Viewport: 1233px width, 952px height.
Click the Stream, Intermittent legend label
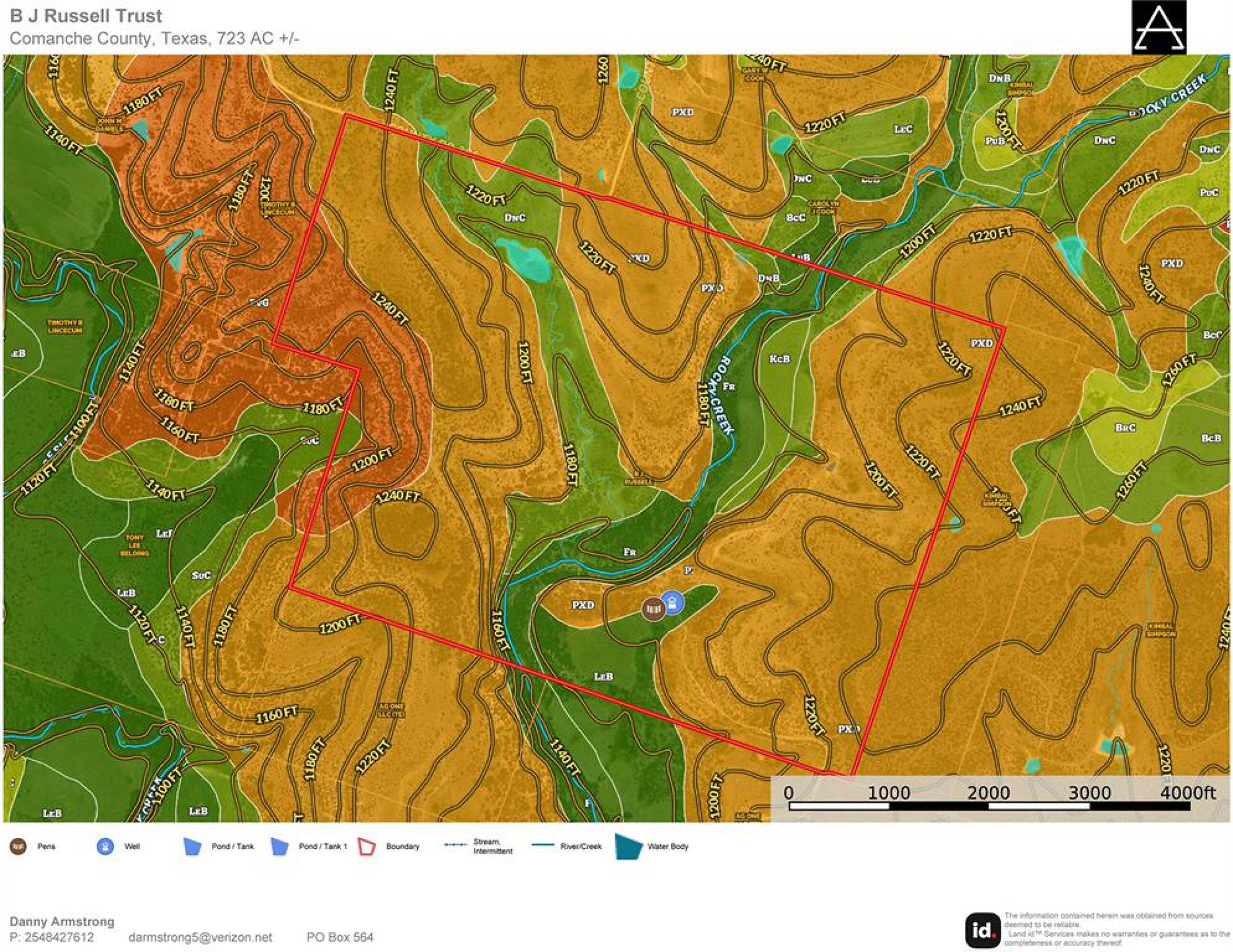pos(492,846)
